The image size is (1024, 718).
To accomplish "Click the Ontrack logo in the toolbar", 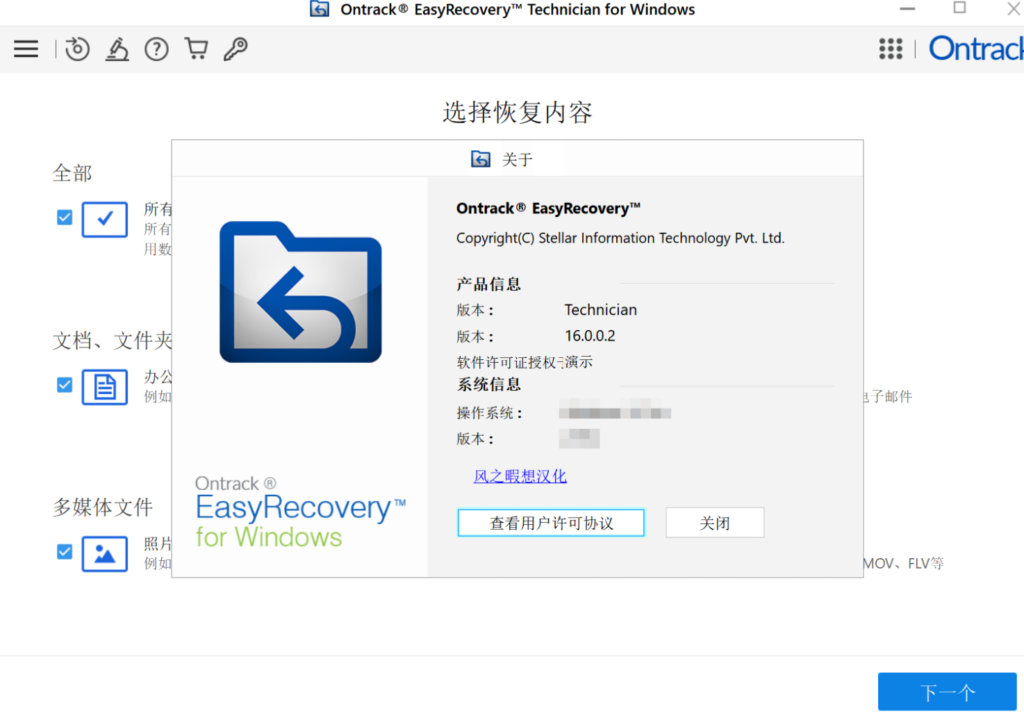I will coord(975,48).
